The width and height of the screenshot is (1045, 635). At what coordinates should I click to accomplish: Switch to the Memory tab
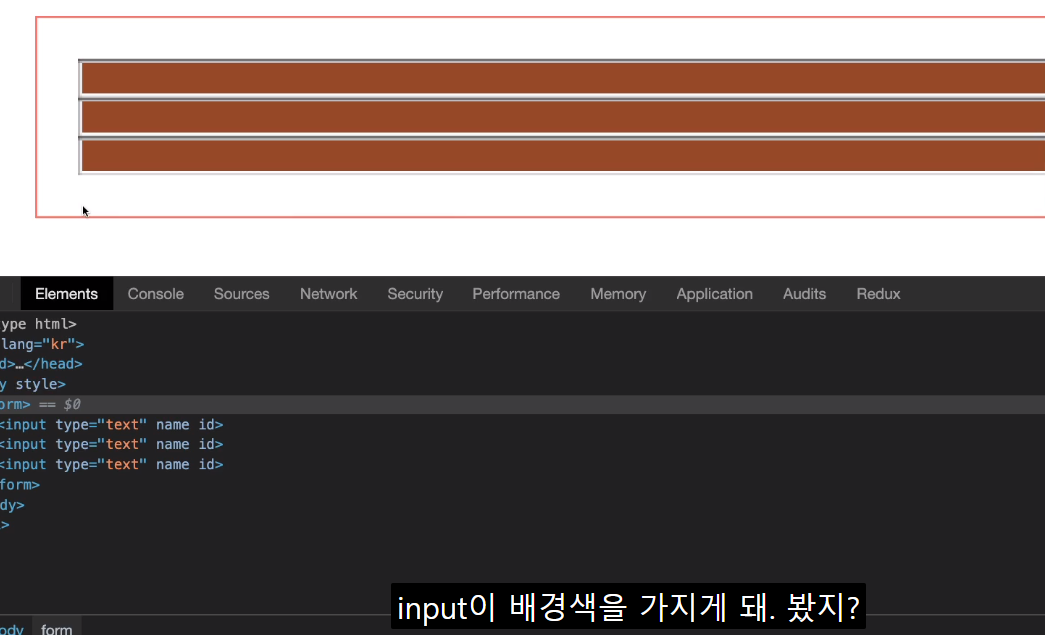point(618,294)
